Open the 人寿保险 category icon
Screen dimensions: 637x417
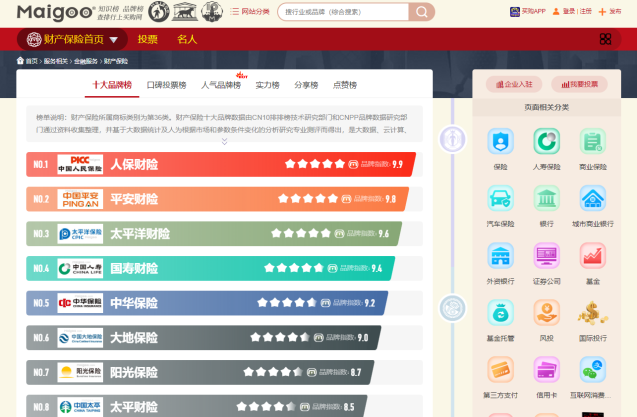pos(547,141)
